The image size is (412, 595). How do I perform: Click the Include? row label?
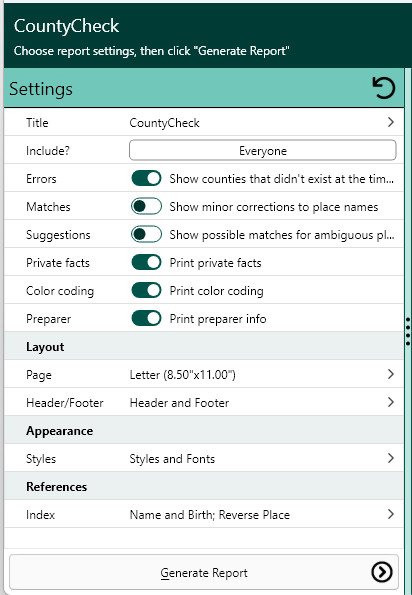click(x=48, y=151)
